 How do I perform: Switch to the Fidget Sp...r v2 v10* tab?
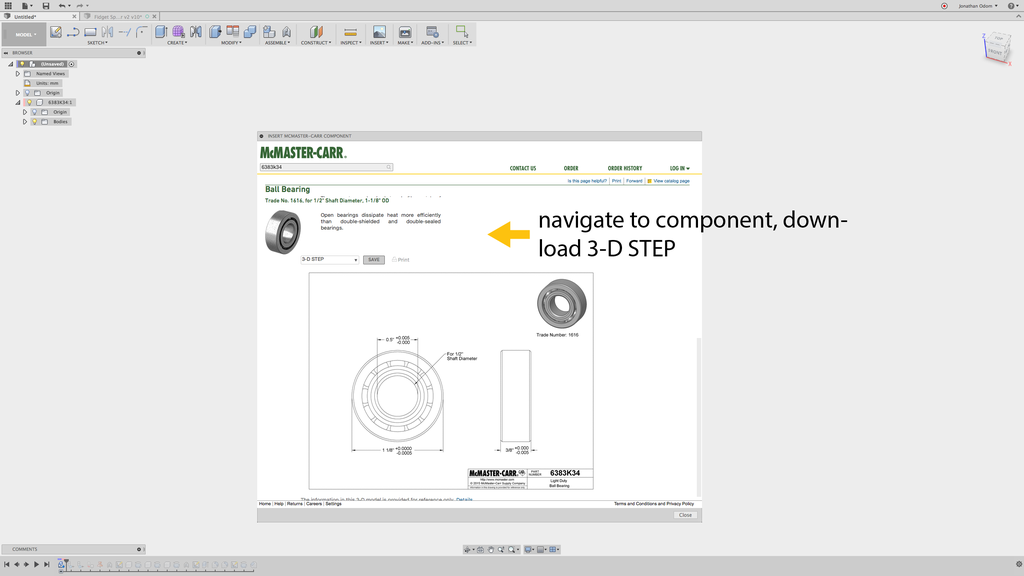(x=120, y=16)
